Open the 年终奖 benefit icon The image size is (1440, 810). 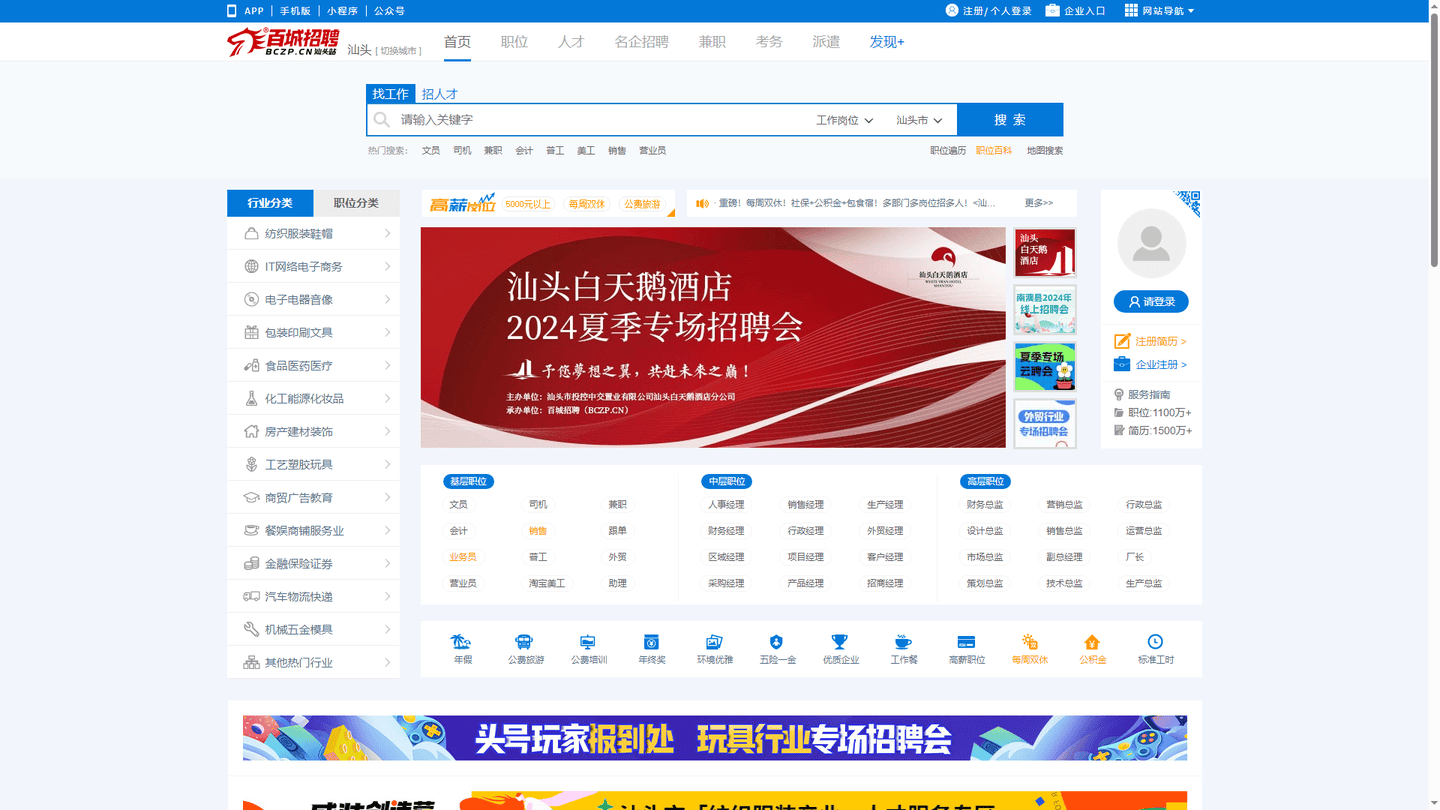coord(651,642)
